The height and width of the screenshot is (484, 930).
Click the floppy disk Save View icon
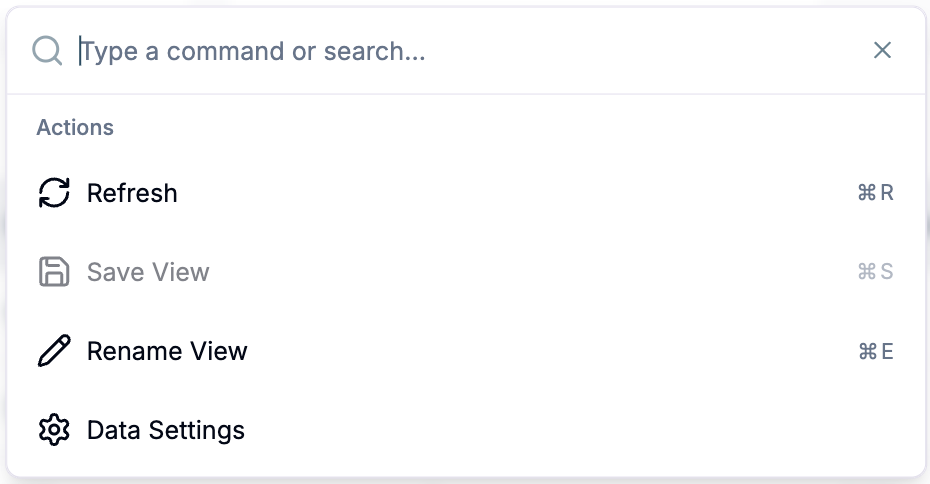[x=54, y=272]
